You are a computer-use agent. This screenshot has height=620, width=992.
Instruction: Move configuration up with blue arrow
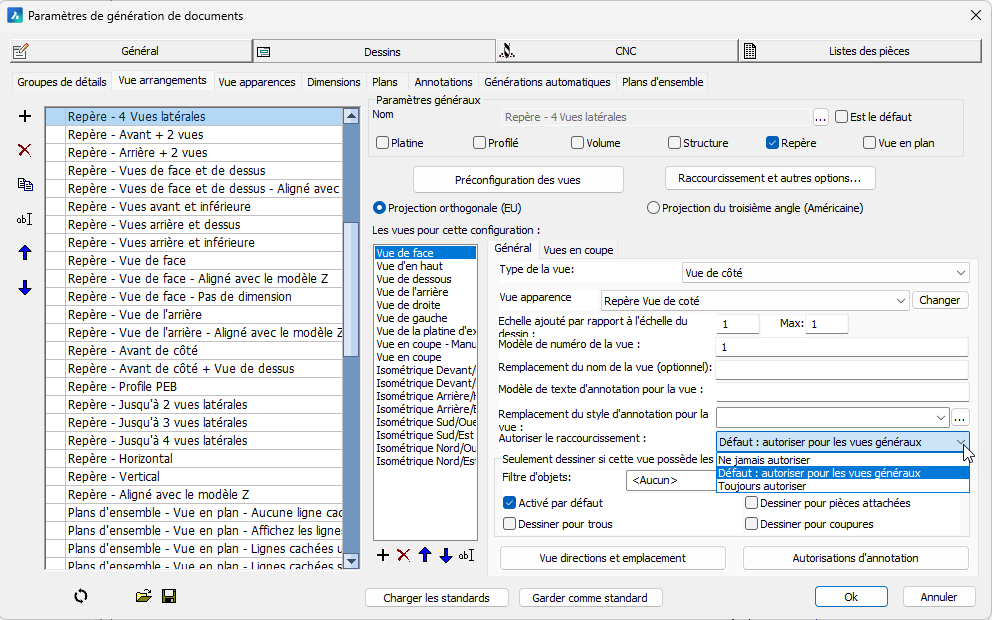[x=25, y=253]
